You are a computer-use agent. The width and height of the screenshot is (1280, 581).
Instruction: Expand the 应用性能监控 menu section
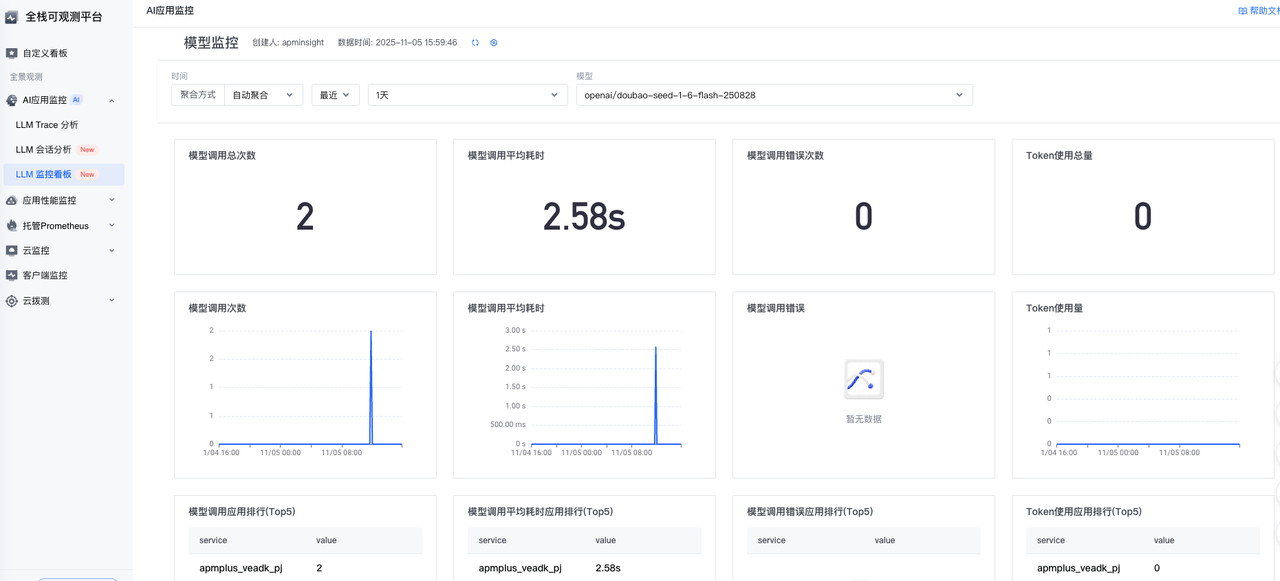click(111, 200)
